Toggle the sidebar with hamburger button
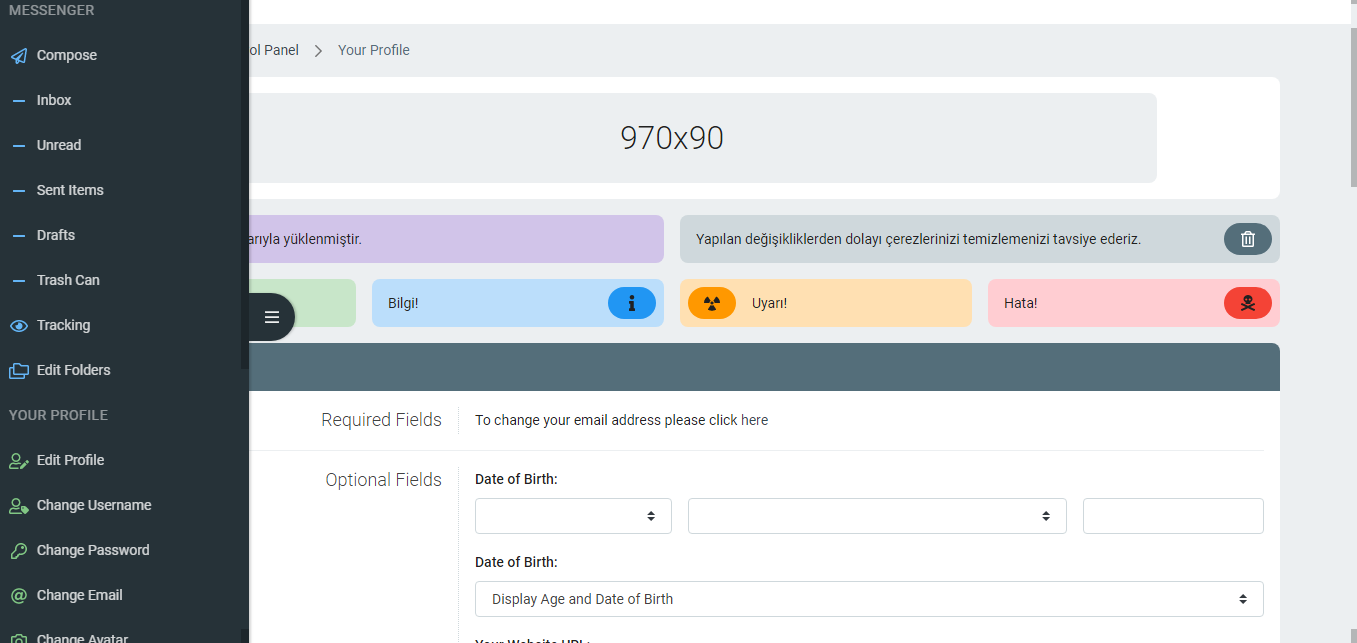The width and height of the screenshot is (1357, 643). click(271, 317)
